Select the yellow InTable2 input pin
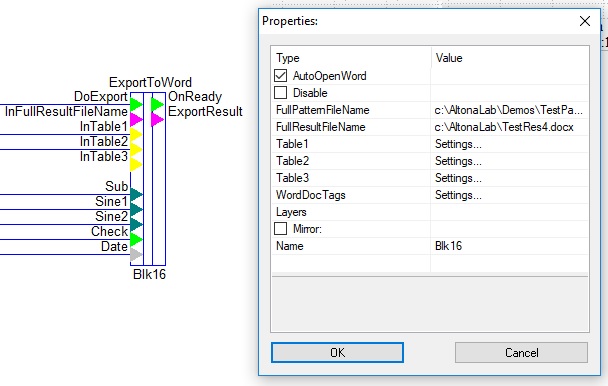Screen dimensions: 608x386 pos(136,149)
